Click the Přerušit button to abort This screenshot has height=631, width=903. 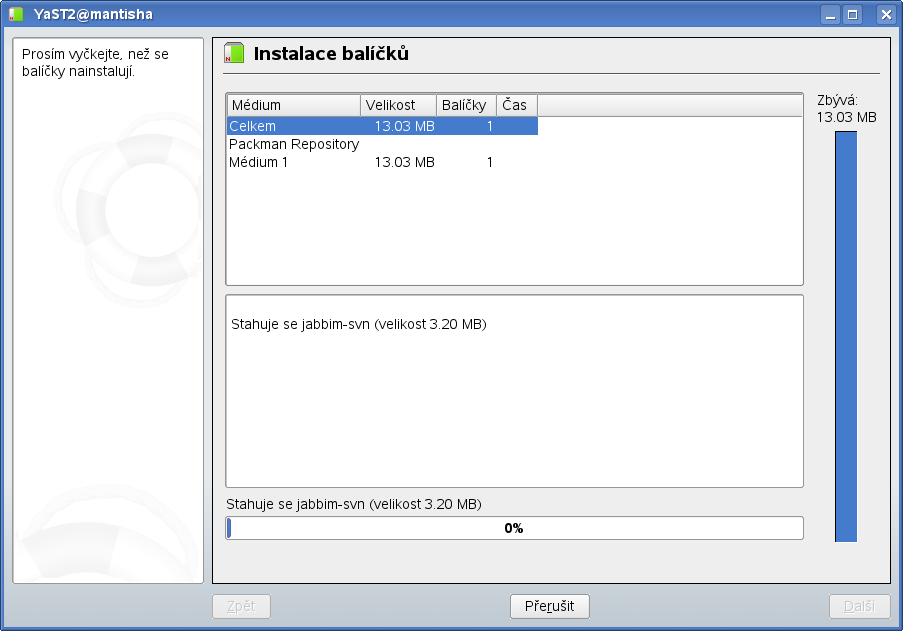pyautogui.click(x=549, y=606)
